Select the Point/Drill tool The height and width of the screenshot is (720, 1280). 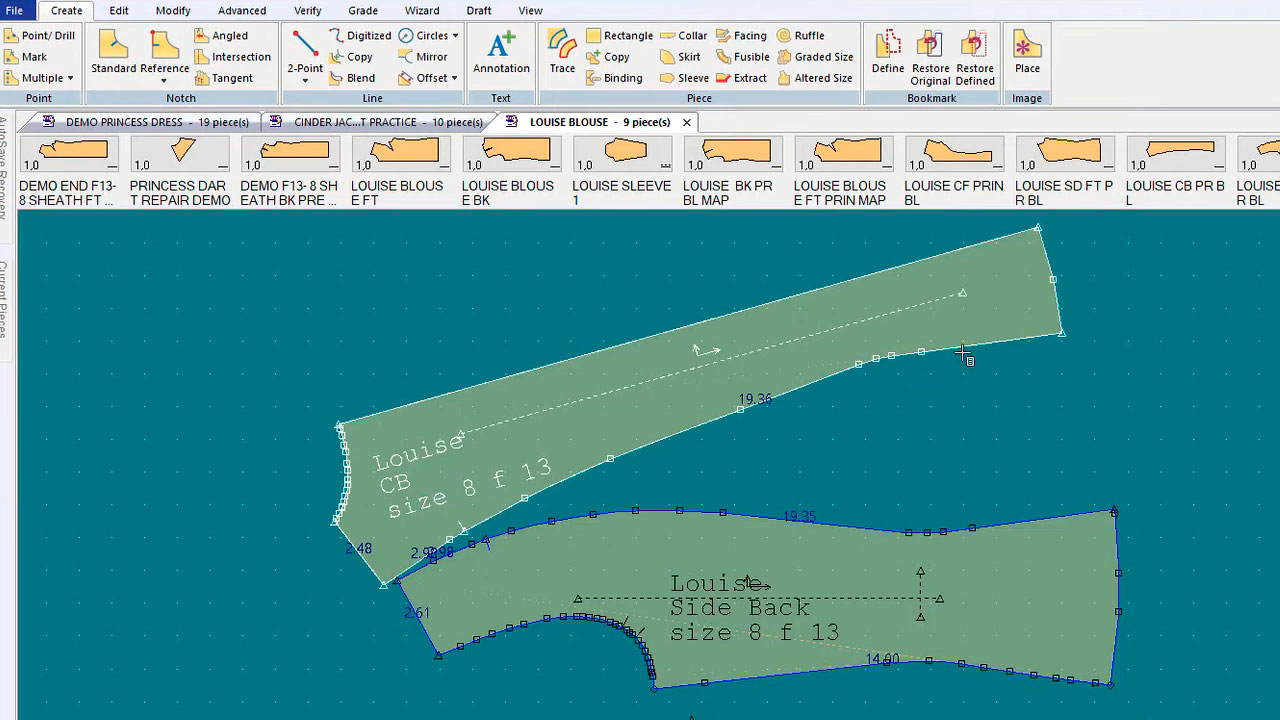tap(39, 36)
